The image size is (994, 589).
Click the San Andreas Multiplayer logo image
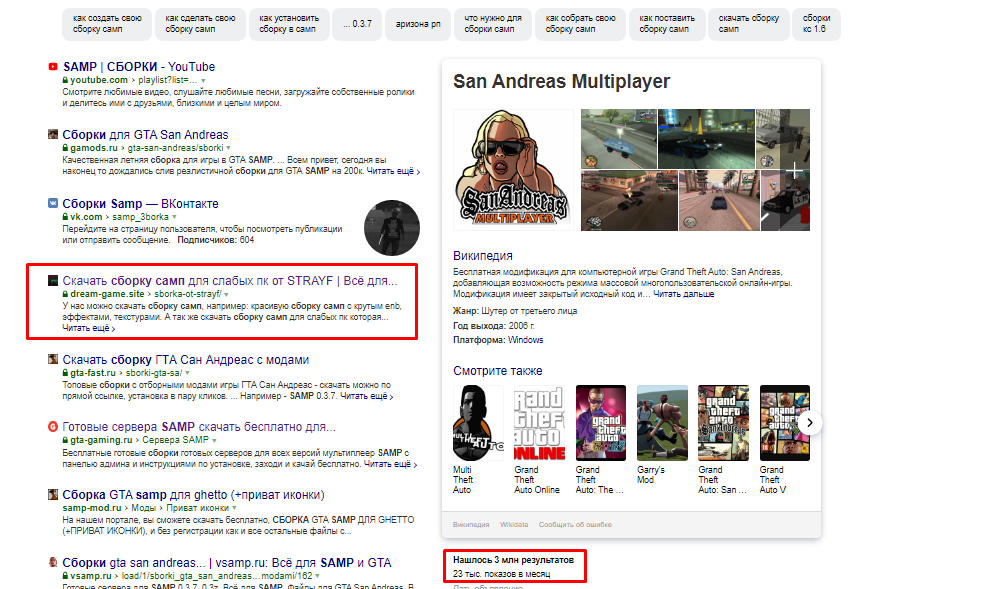point(513,170)
